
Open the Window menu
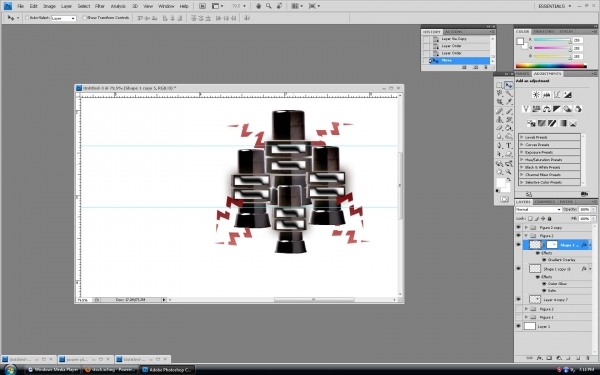166,6
